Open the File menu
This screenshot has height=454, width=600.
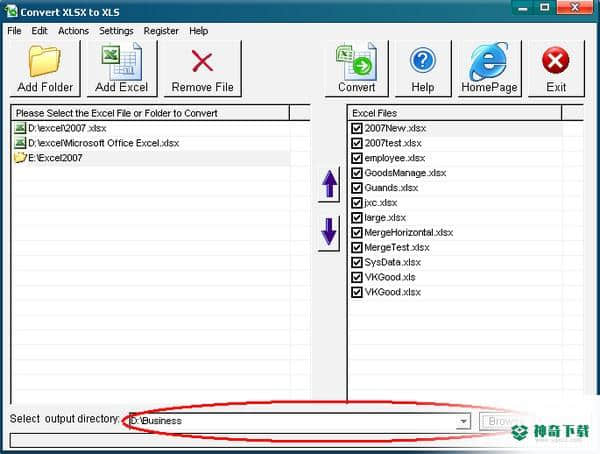pos(14,31)
